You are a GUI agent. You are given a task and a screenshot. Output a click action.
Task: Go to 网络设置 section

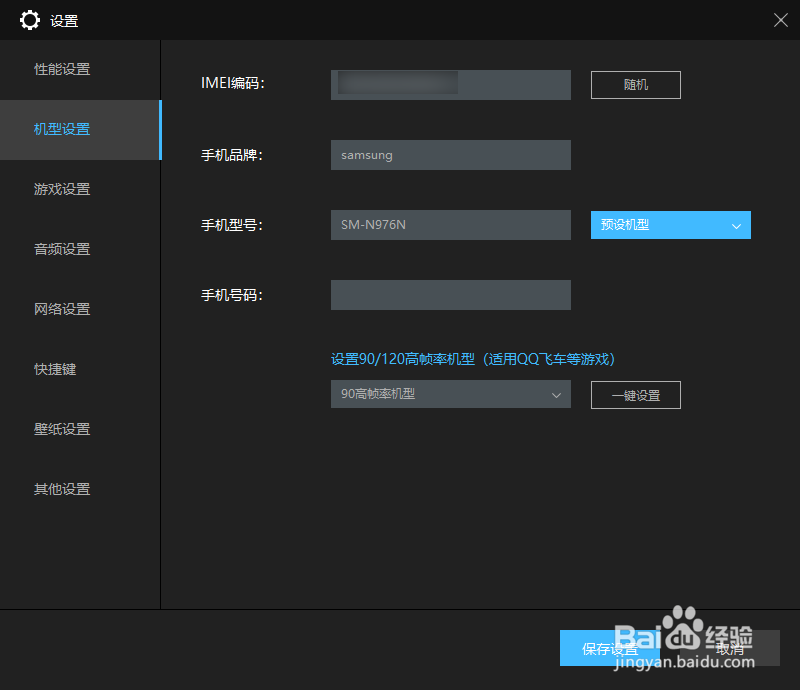coord(80,309)
